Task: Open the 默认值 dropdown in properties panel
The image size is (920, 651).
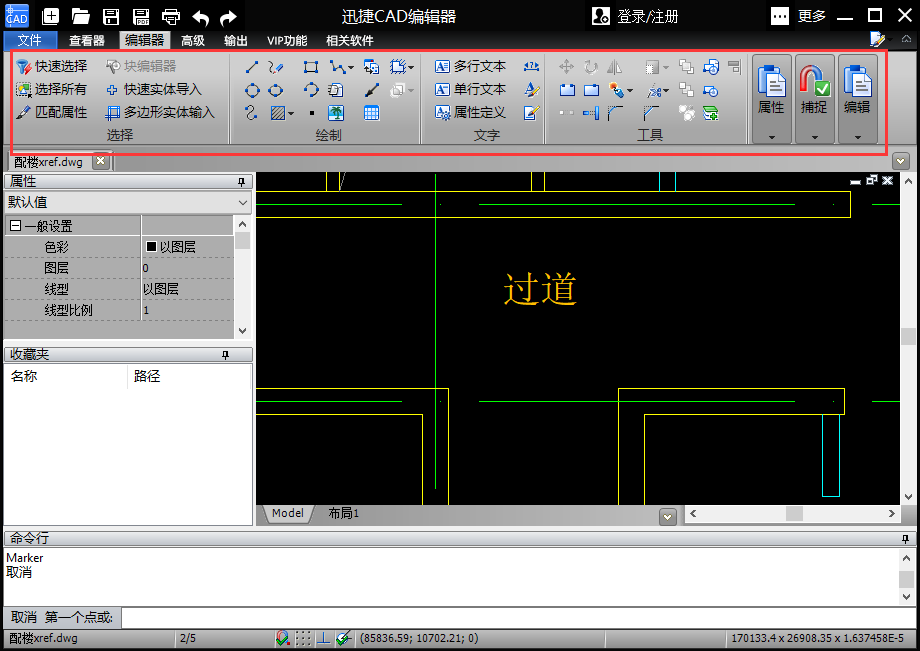Action: (128, 202)
